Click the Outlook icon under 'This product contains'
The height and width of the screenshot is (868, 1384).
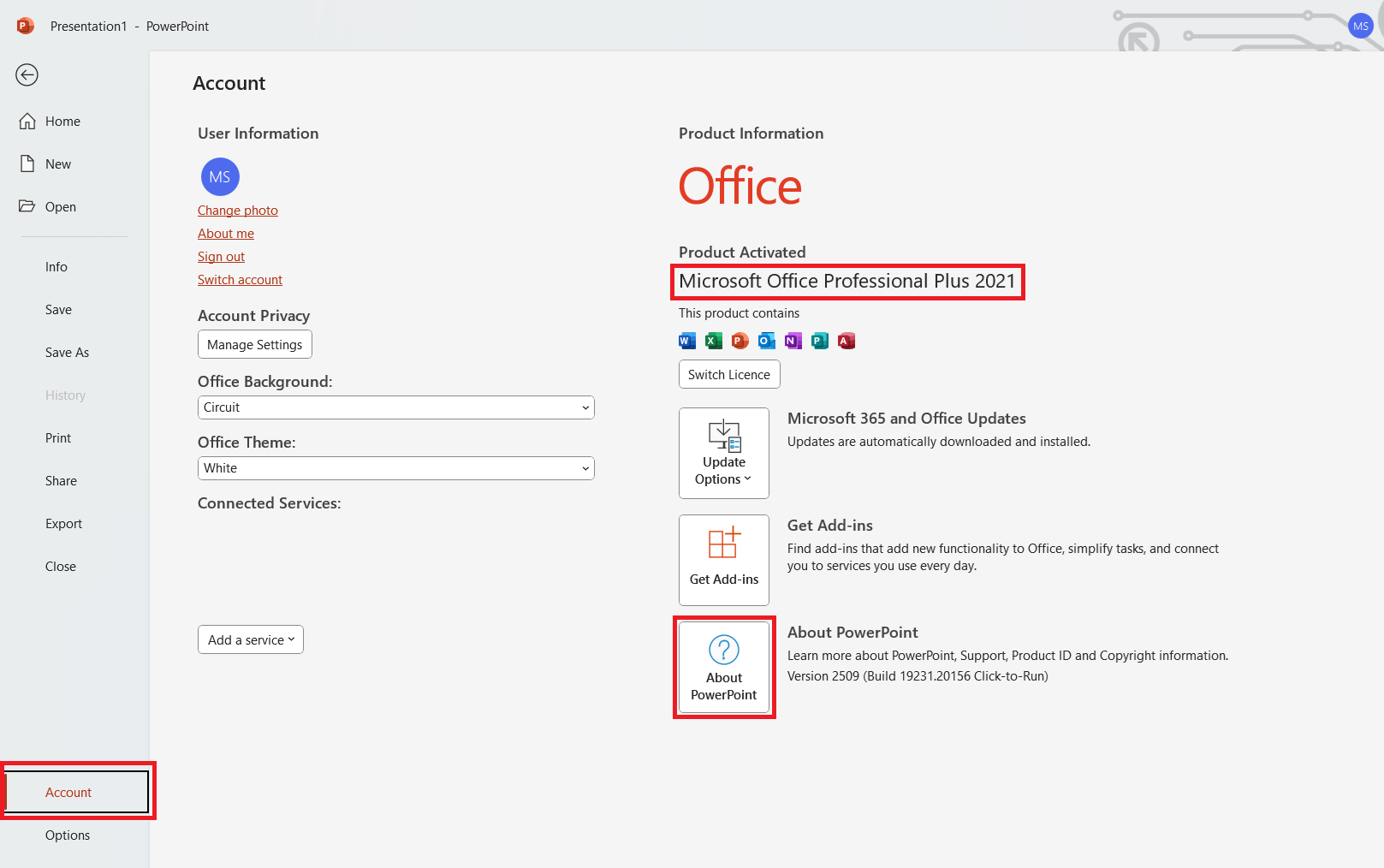click(x=766, y=340)
